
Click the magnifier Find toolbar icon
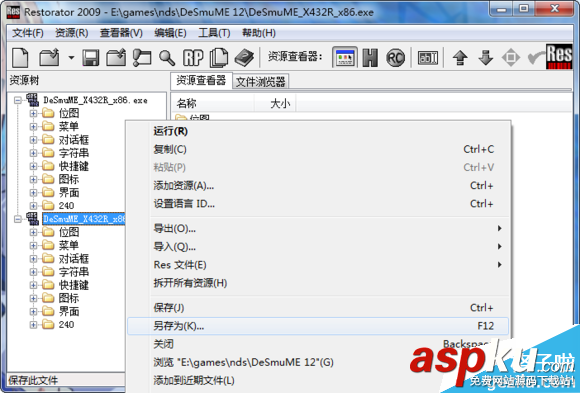tap(167, 58)
